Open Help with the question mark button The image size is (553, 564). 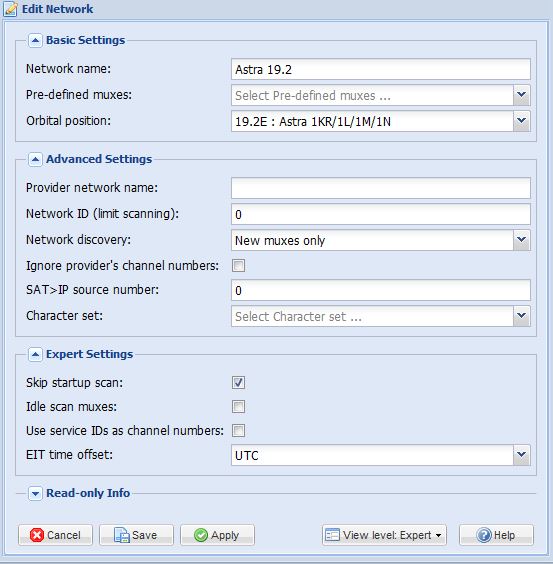point(496,535)
